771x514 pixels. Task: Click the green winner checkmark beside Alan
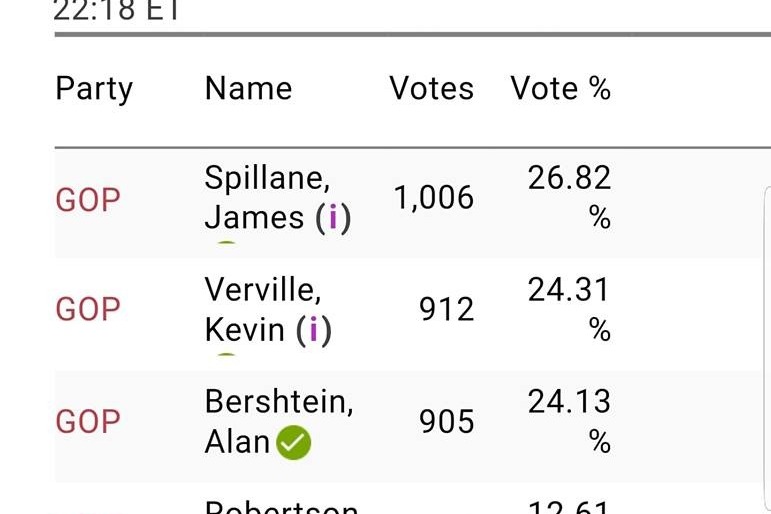294,442
